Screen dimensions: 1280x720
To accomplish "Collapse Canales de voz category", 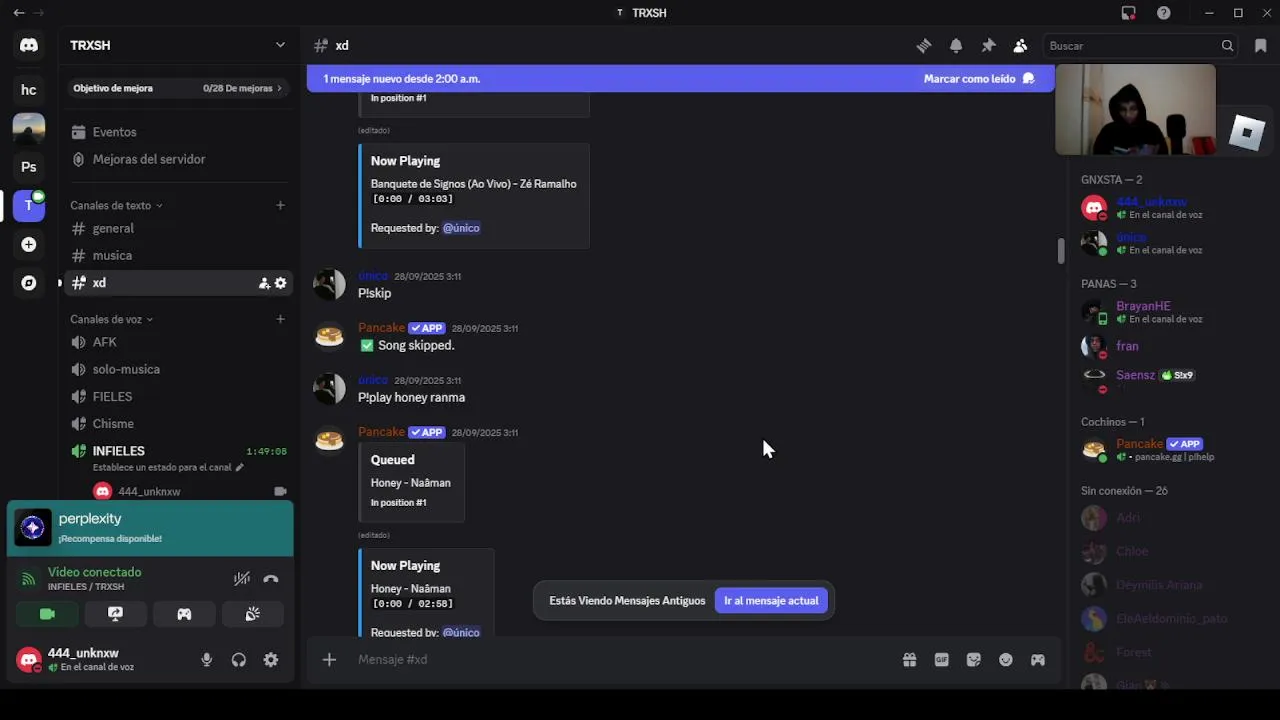I will [x=111, y=319].
